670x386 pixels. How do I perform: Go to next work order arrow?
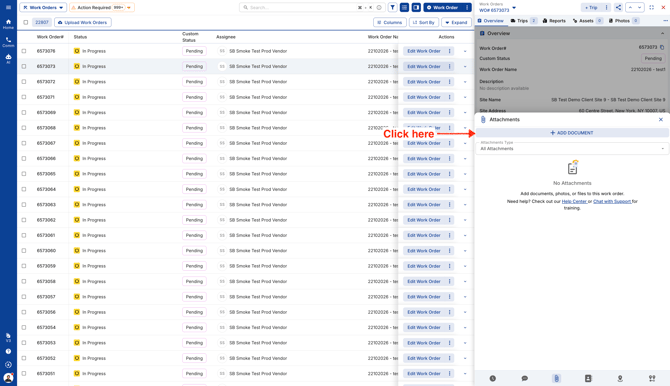click(639, 7)
